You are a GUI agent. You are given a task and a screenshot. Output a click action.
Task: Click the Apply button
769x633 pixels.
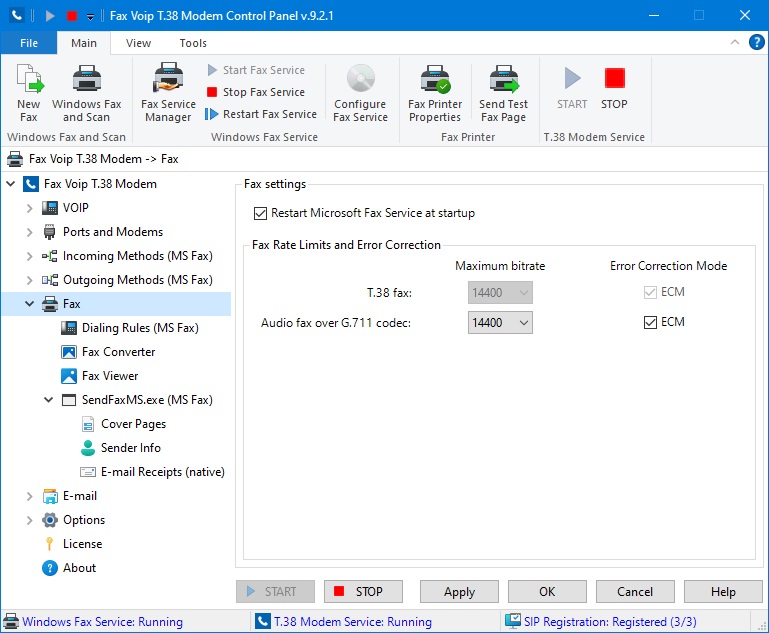(x=459, y=592)
